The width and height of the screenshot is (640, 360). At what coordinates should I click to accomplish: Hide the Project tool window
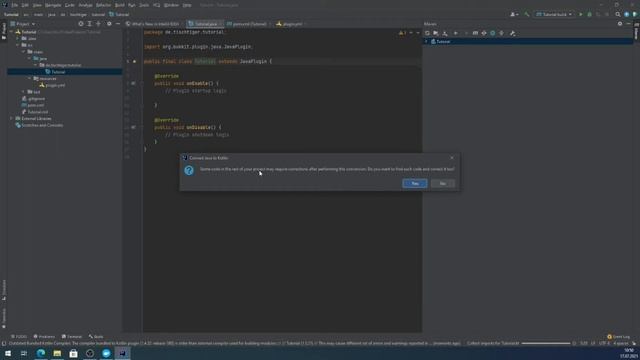click(x=118, y=24)
